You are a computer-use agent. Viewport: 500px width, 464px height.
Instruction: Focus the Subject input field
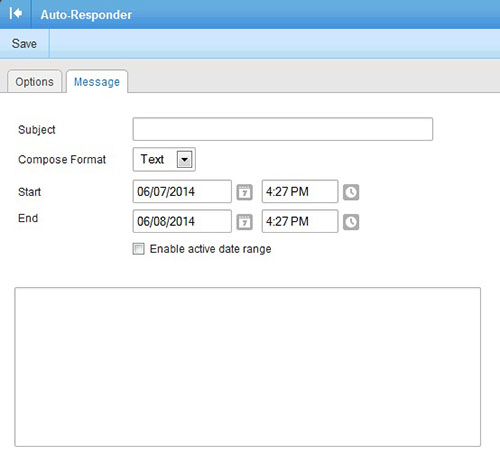coord(283,129)
